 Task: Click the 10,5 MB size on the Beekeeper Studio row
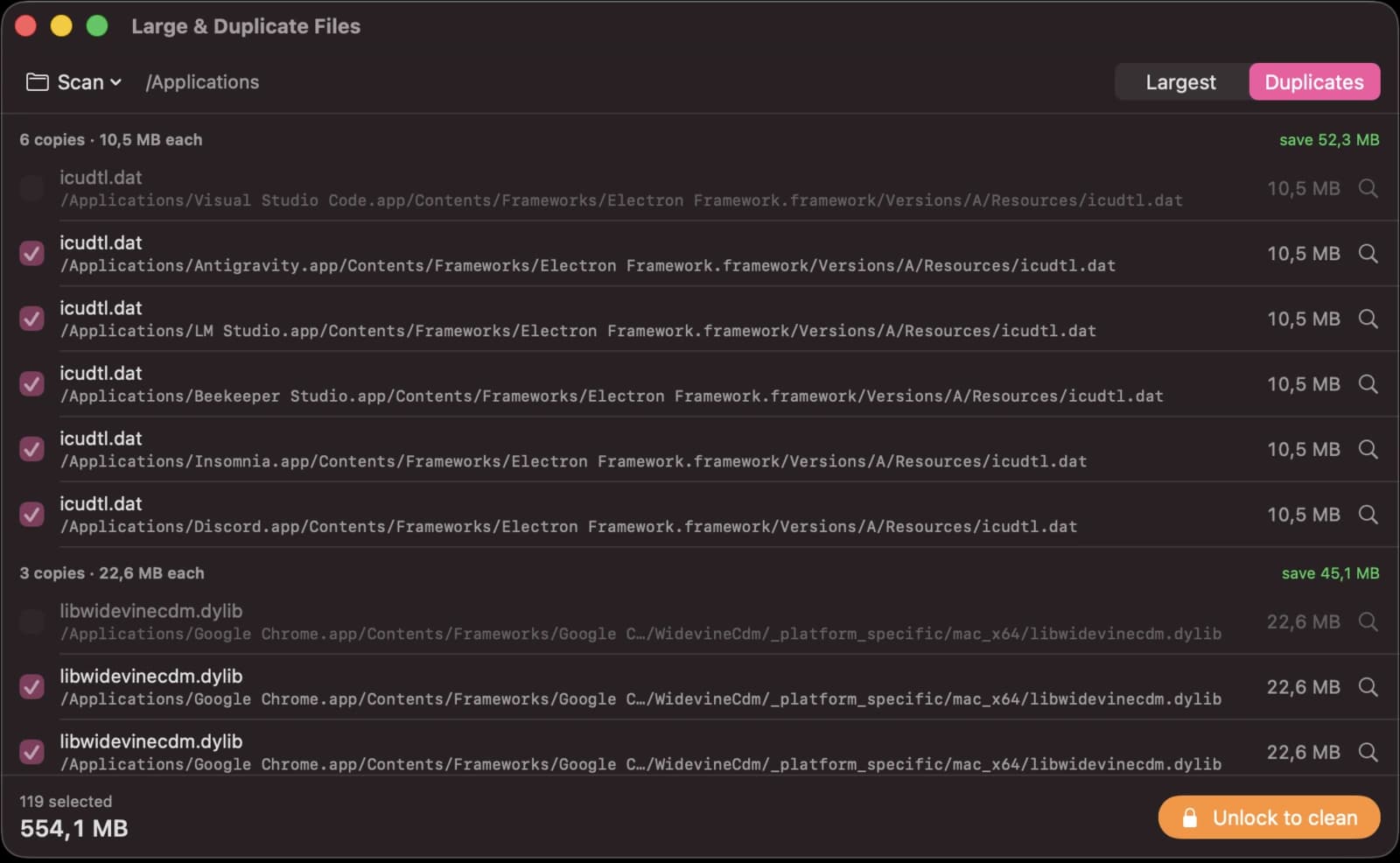tap(1304, 384)
